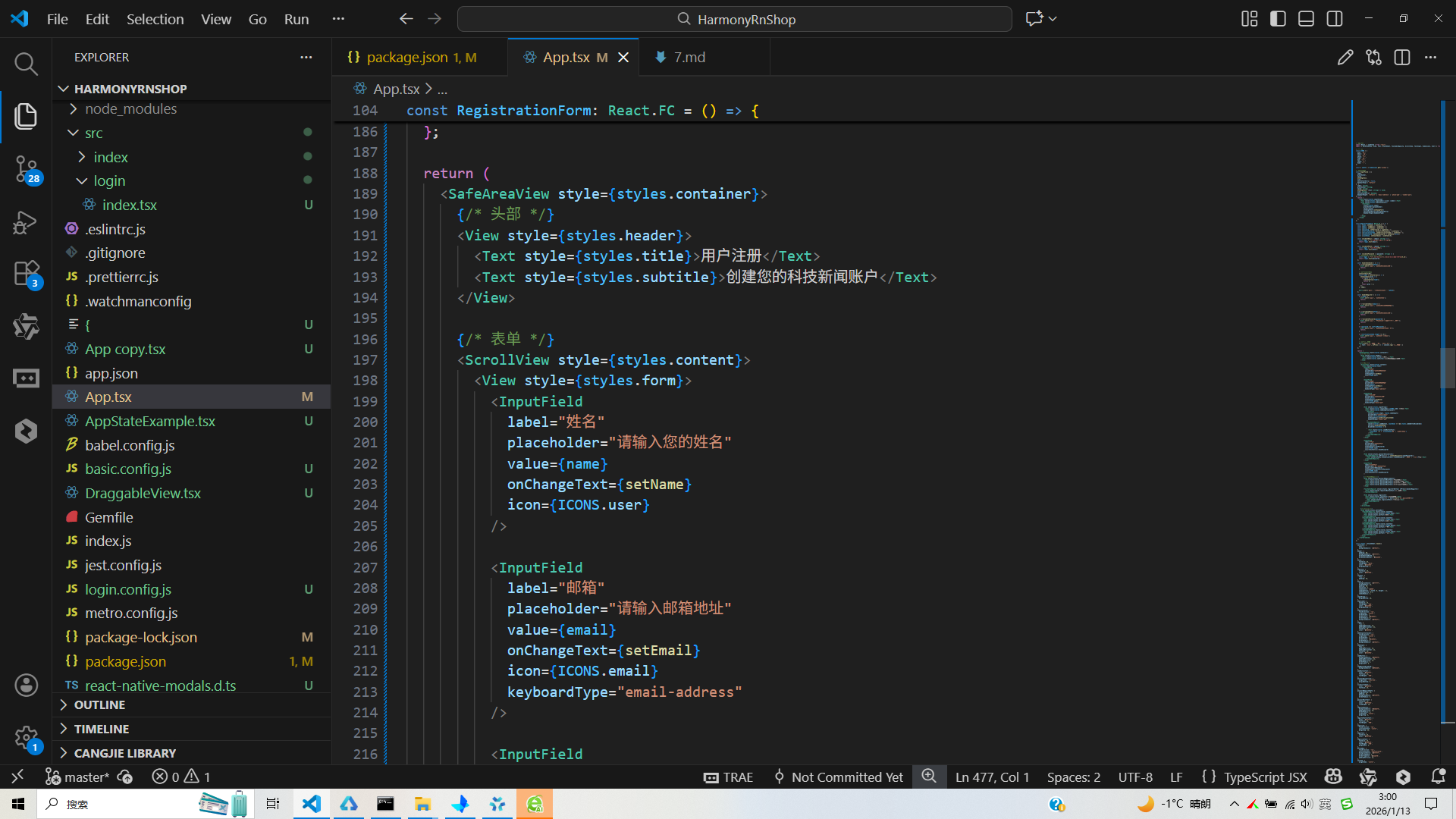Open Source Control view with 28 changes
The image size is (1456, 819).
tap(26, 168)
